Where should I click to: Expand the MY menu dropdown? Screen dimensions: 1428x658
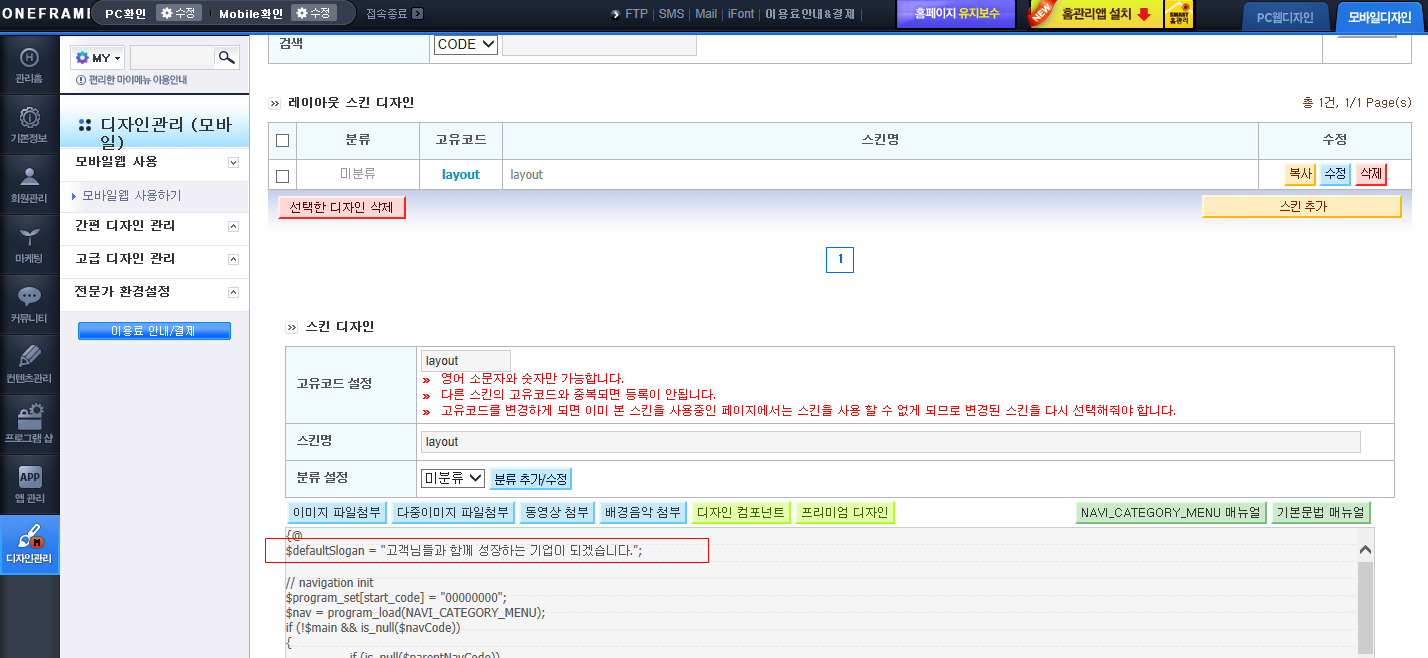[x=98, y=58]
